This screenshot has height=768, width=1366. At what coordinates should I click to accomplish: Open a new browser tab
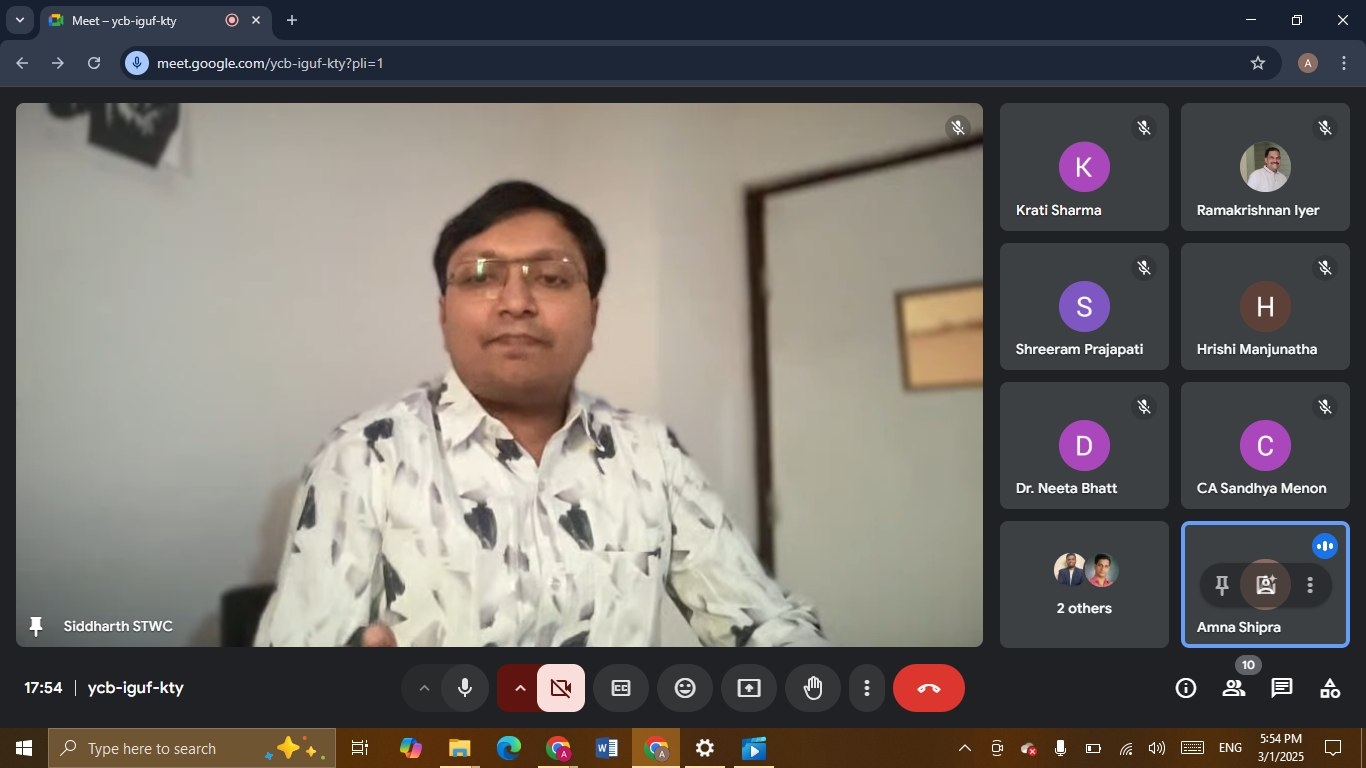292,20
